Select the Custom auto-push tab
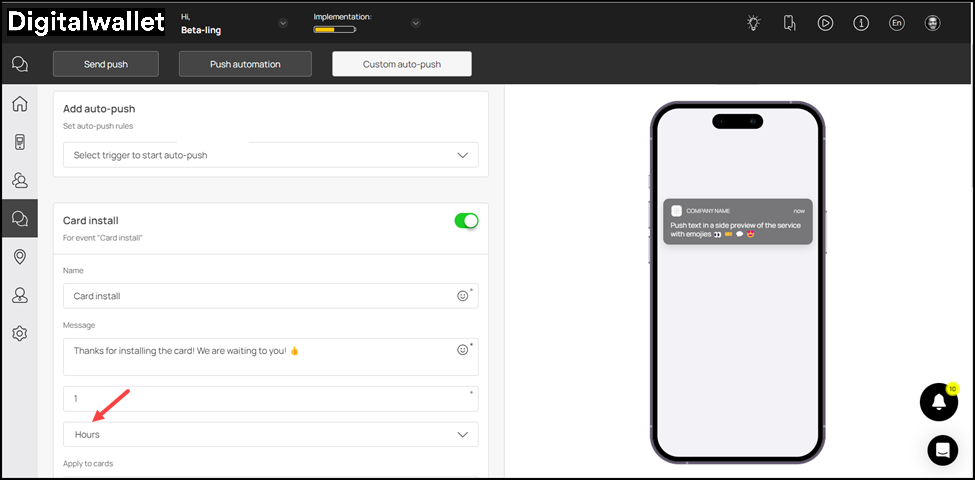Viewport: 975px width, 480px height. coord(401,64)
